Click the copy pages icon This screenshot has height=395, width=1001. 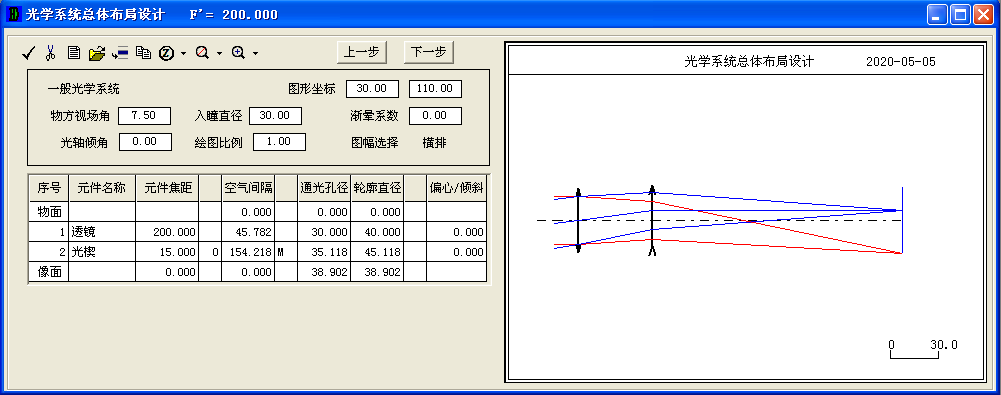pyautogui.click(x=144, y=54)
